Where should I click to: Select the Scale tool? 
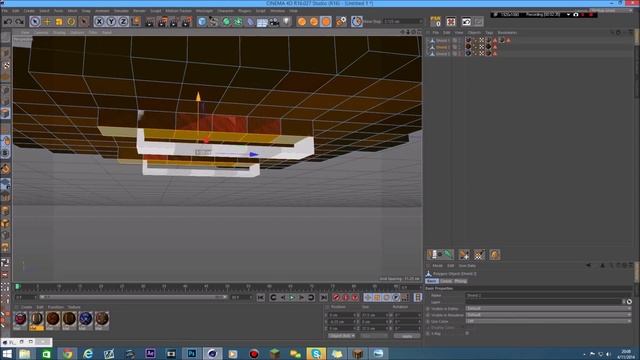click(x=59, y=22)
